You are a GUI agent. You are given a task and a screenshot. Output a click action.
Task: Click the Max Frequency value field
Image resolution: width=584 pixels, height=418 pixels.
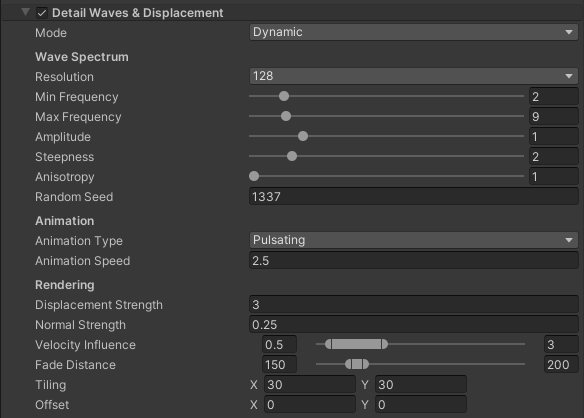point(553,117)
